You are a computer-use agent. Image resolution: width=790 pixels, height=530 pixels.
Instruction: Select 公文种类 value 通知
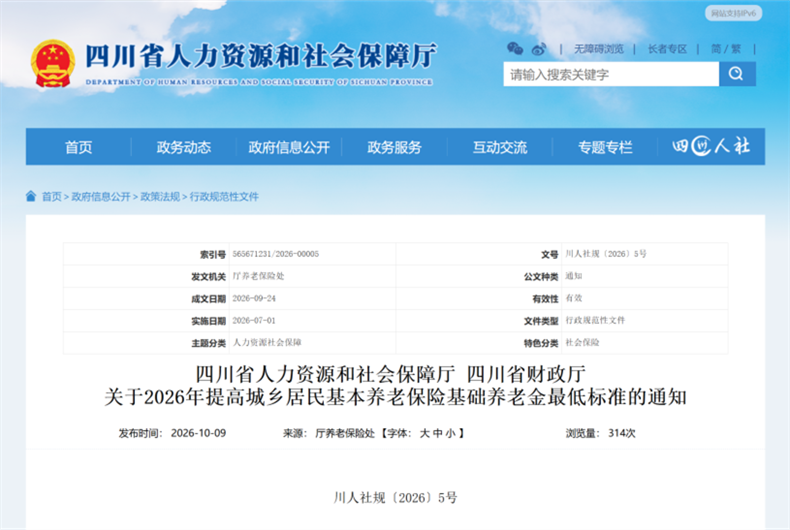click(573, 276)
